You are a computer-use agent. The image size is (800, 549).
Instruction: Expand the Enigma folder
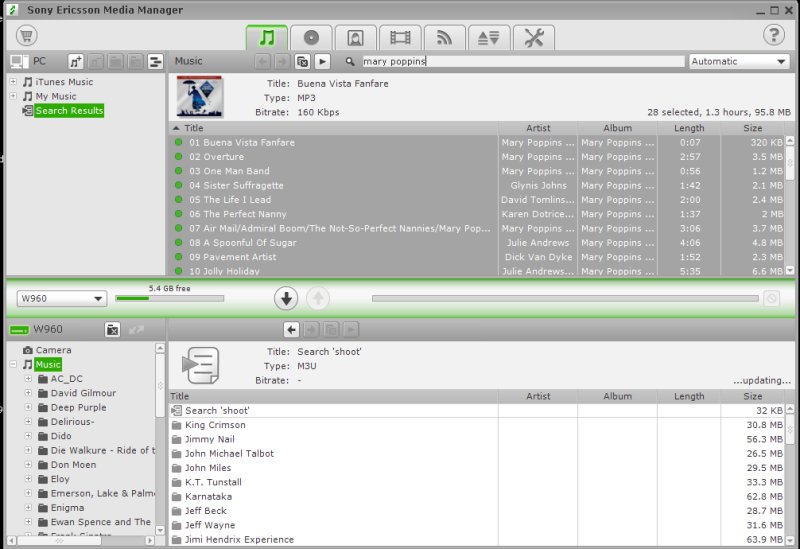(x=29, y=508)
